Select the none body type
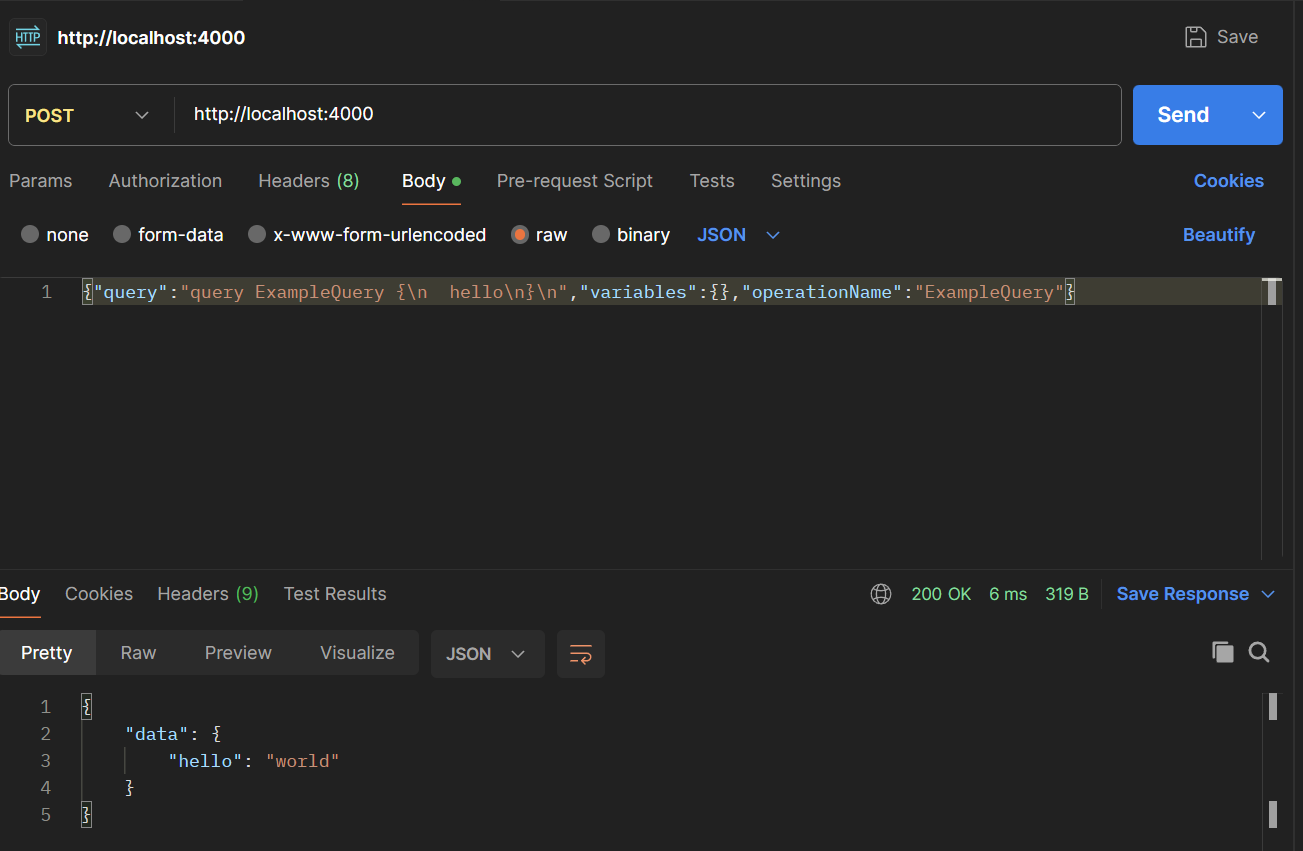 point(30,235)
